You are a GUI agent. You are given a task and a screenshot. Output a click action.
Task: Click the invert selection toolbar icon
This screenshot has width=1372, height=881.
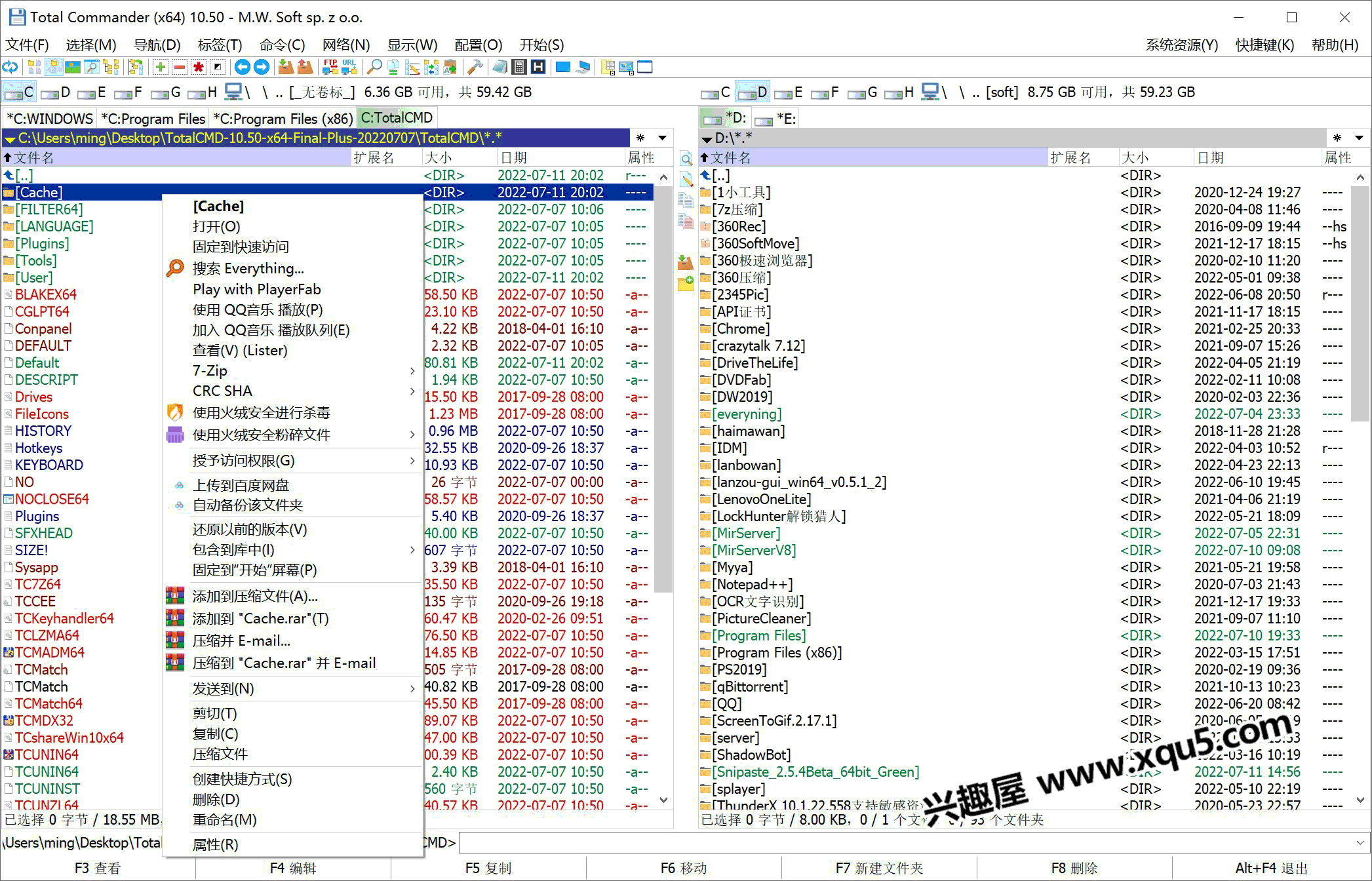click(x=218, y=67)
